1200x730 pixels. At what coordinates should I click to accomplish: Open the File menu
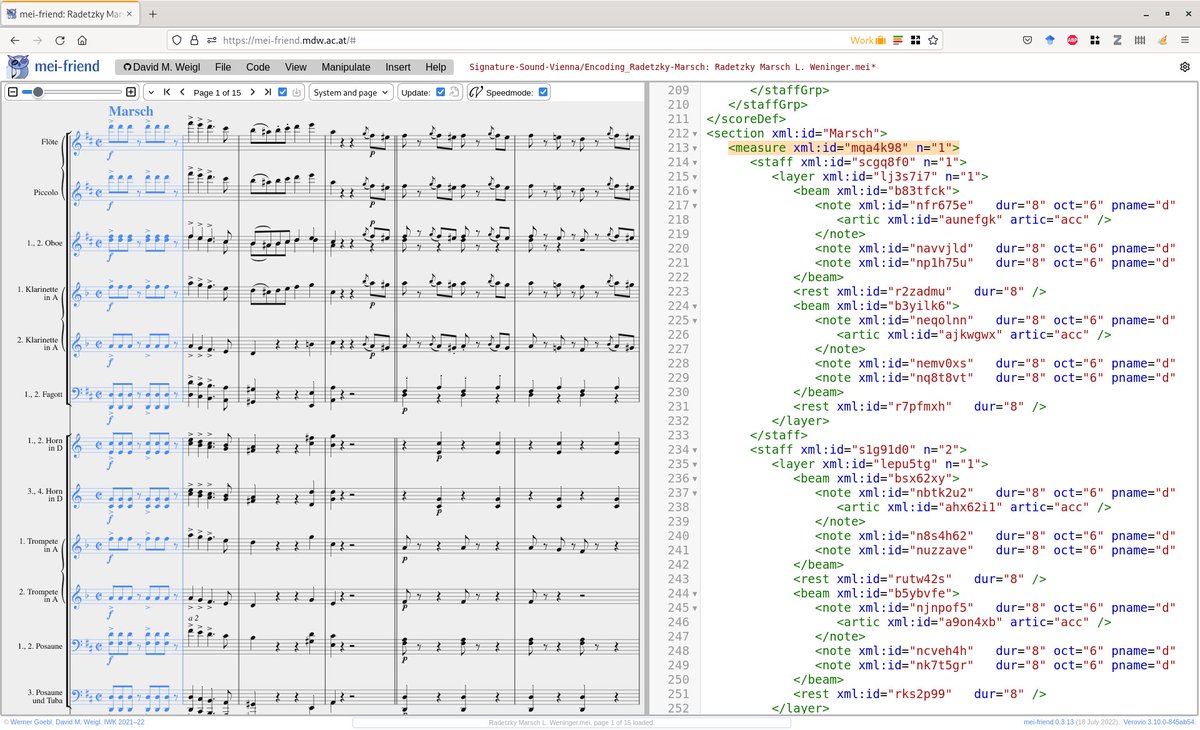pos(223,67)
